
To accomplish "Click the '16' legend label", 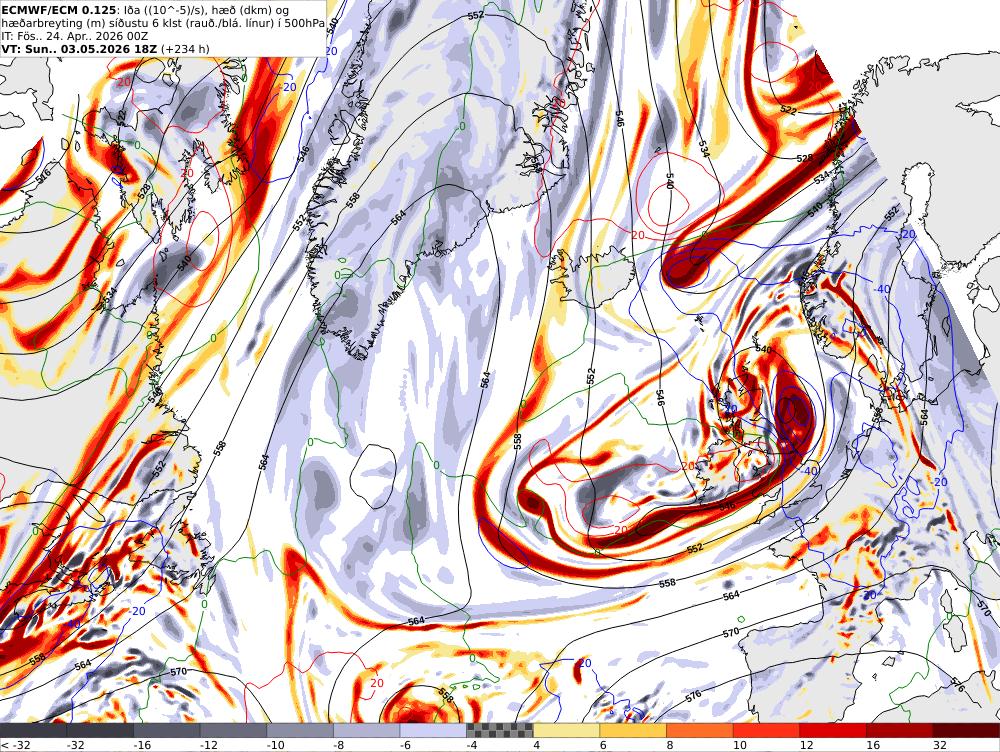I will click(x=873, y=745).
